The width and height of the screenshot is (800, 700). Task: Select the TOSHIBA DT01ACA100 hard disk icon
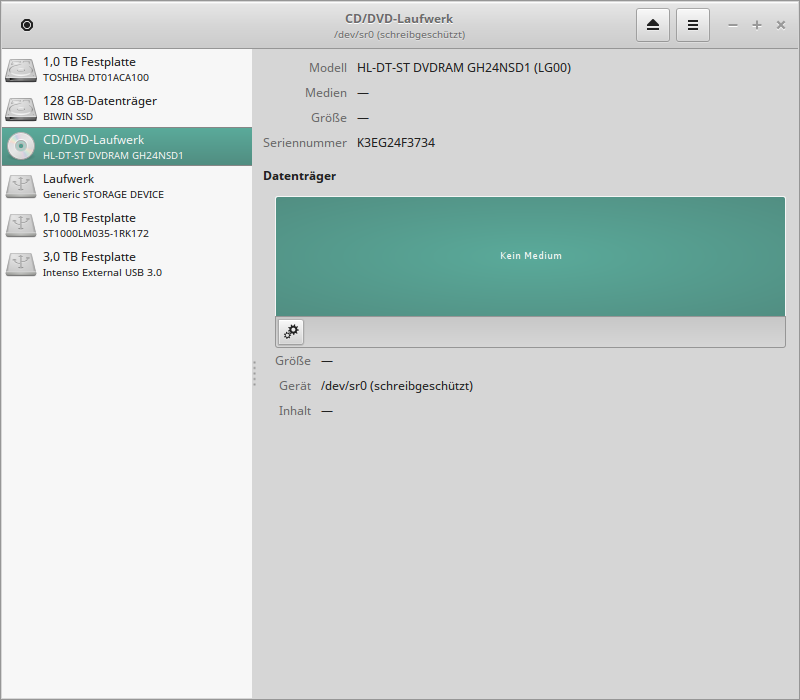21,69
